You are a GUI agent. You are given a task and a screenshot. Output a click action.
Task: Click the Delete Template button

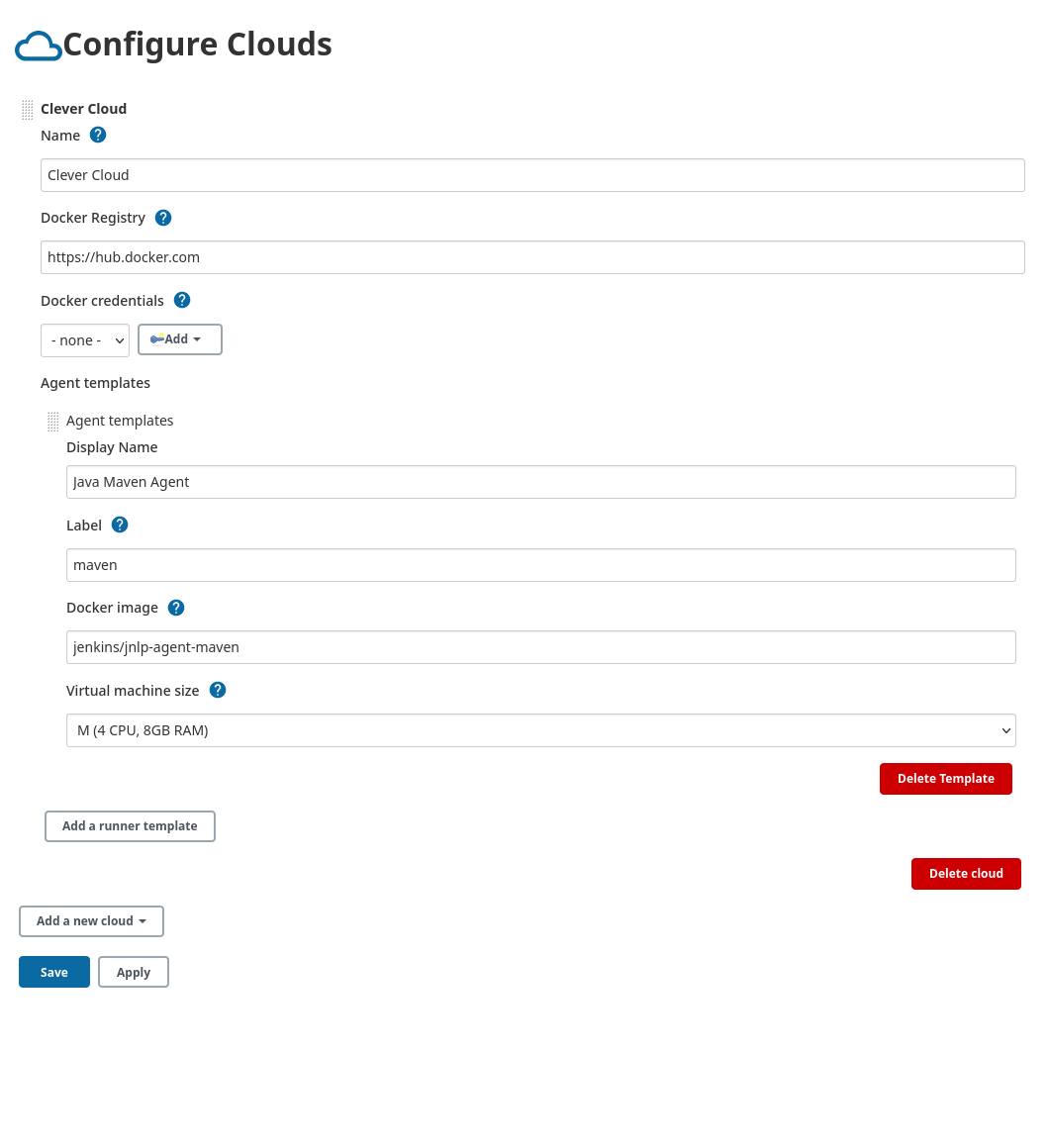[x=945, y=778]
